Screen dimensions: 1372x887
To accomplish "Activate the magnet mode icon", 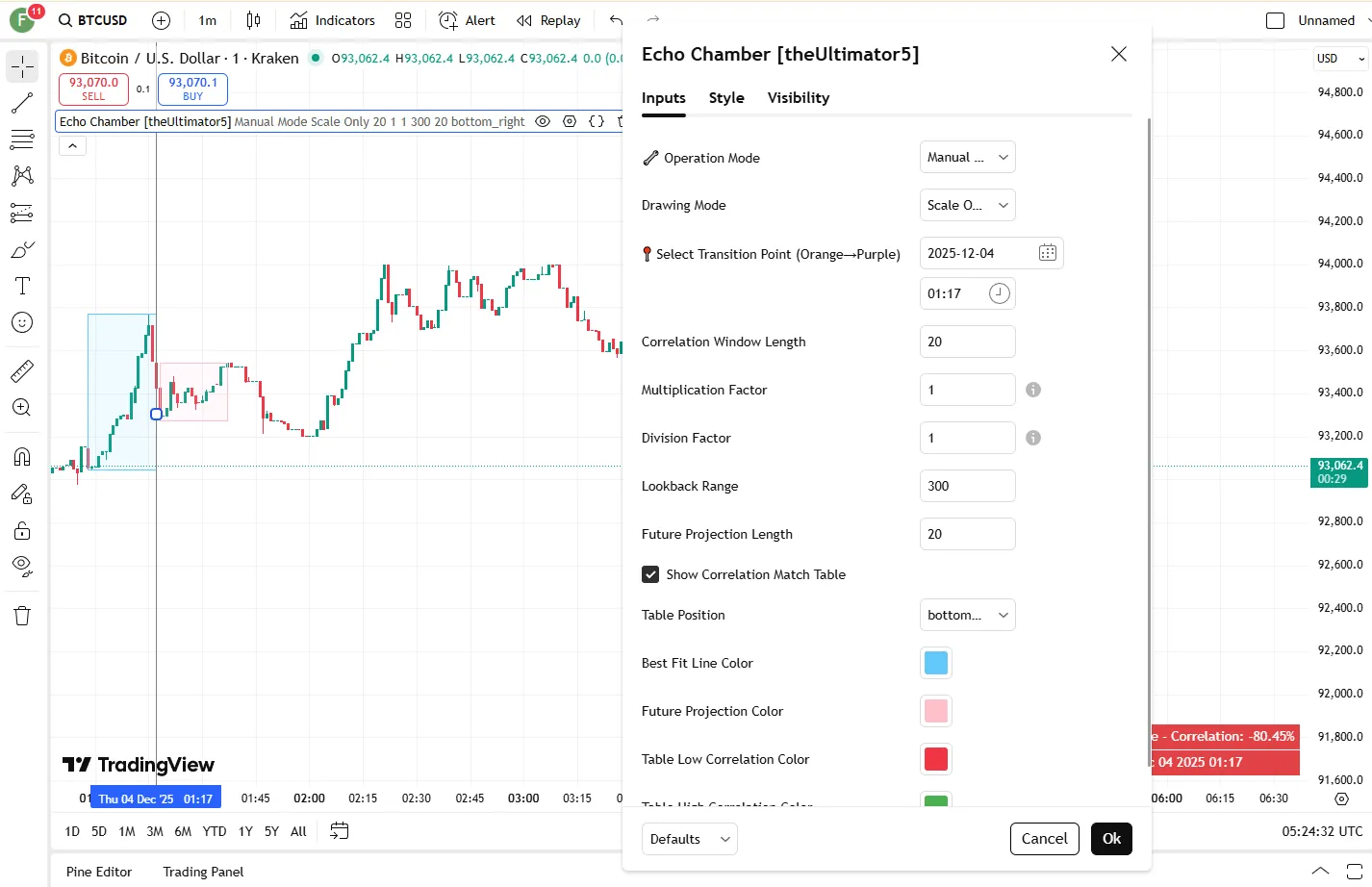I will tap(22, 456).
